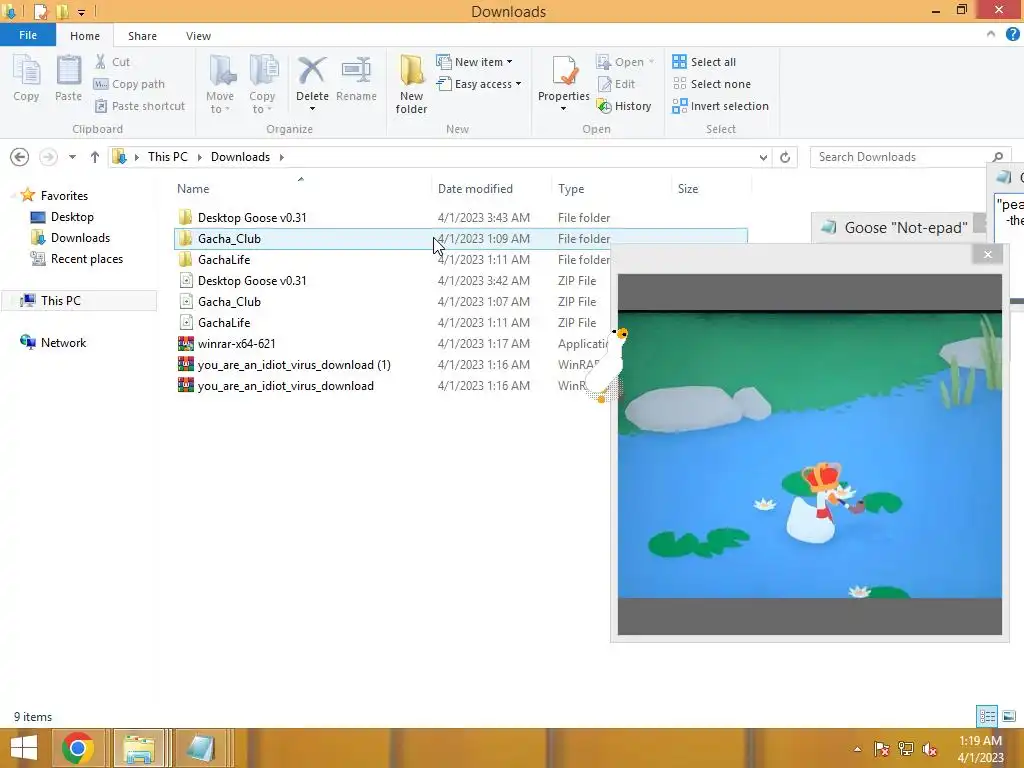Open the Windows Start button
Image resolution: width=1024 pixels, height=768 pixels.
click(x=24, y=748)
